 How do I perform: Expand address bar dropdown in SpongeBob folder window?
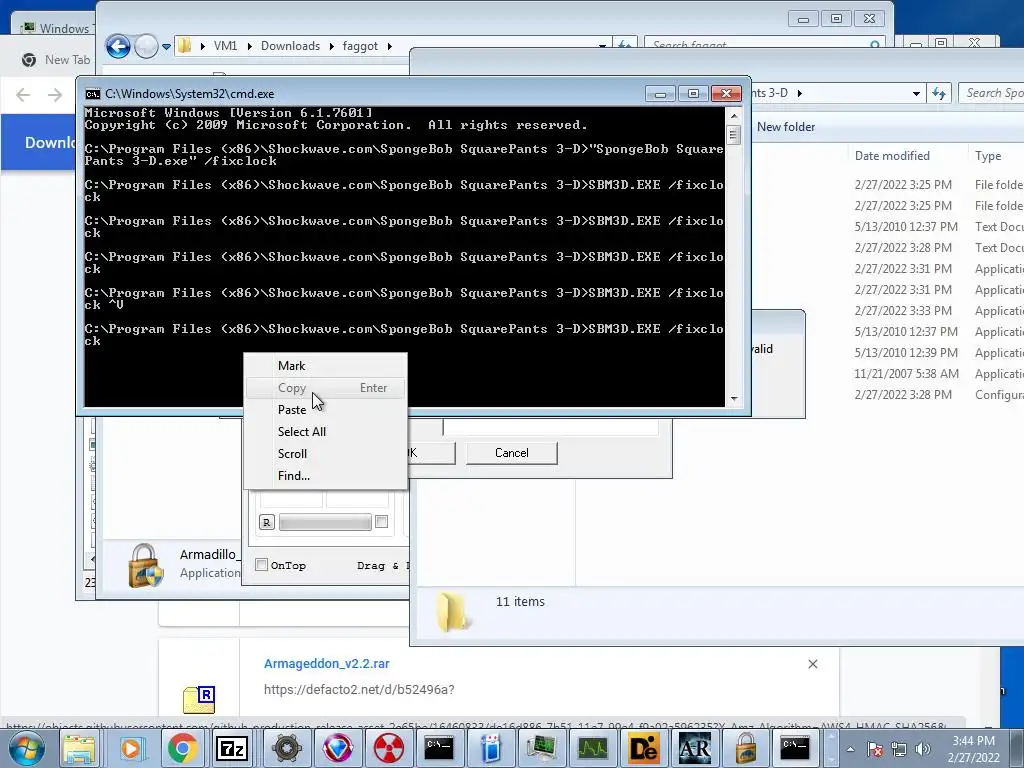pos(916,93)
